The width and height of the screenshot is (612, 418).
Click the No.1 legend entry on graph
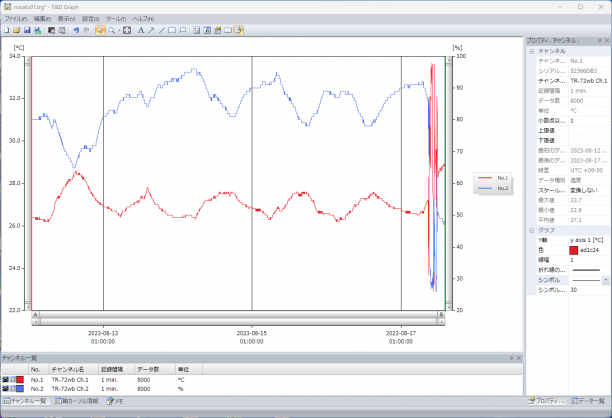click(493, 178)
